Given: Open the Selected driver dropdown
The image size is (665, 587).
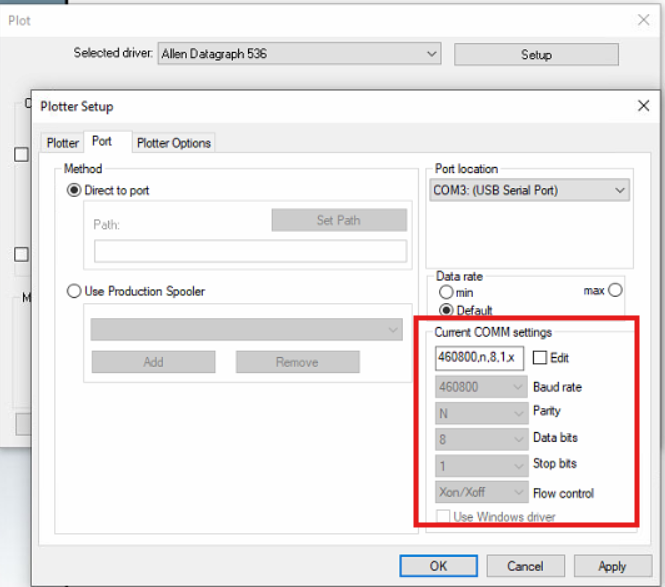Looking at the screenshot, I should tap(299, 54).
